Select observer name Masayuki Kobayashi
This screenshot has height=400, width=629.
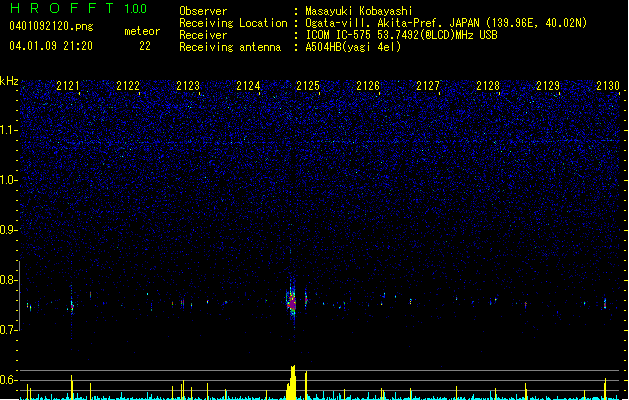tap(359, 11)
